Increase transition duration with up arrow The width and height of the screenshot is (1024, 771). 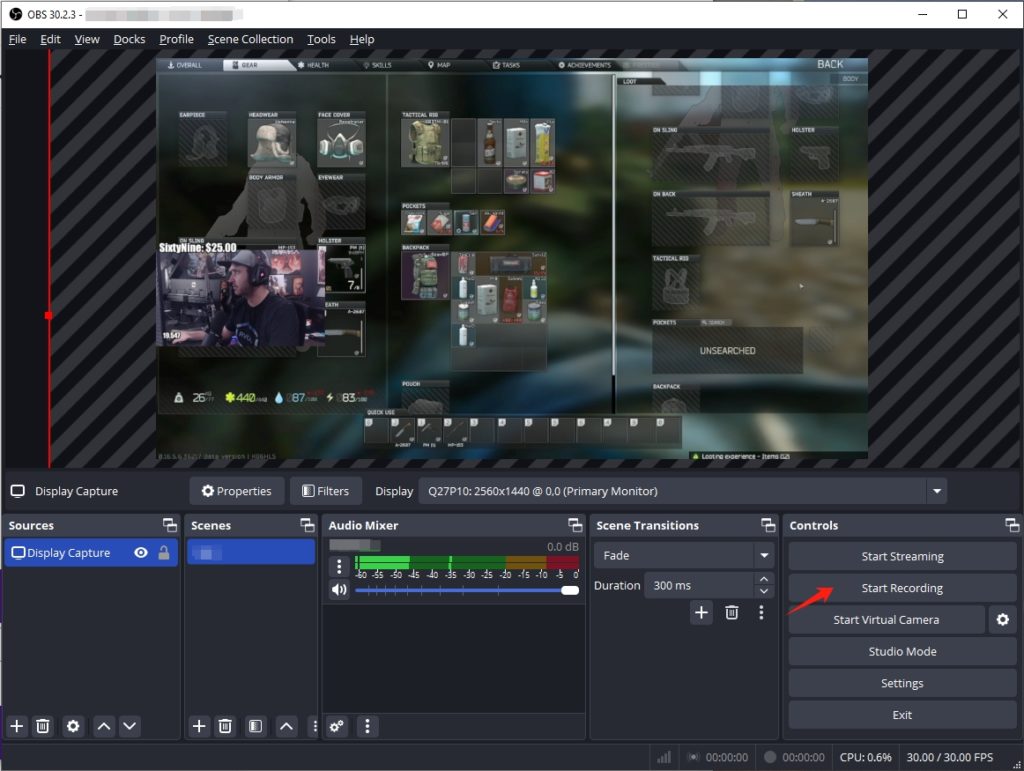point(763,579)
